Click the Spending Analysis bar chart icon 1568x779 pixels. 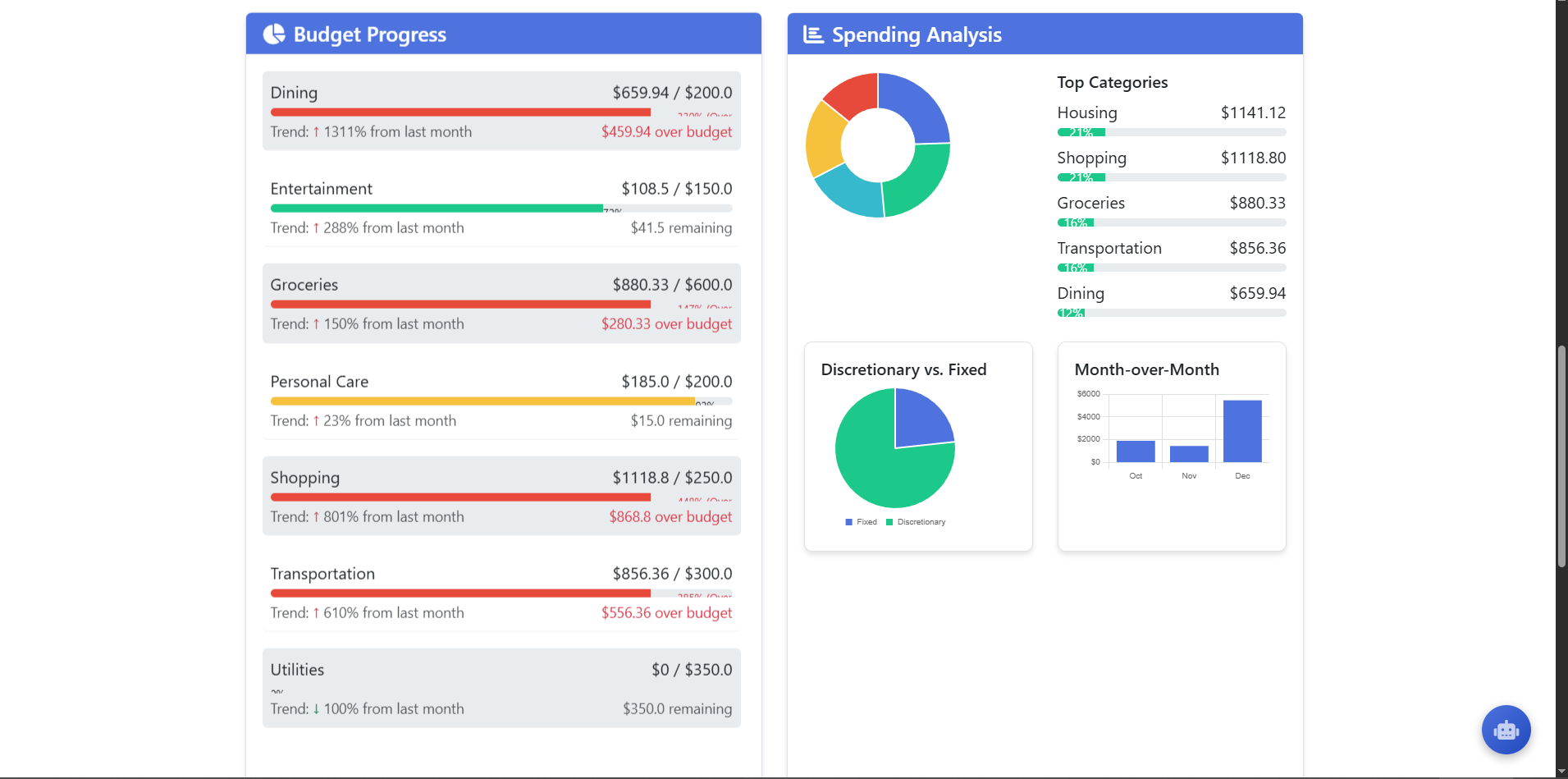813,34
